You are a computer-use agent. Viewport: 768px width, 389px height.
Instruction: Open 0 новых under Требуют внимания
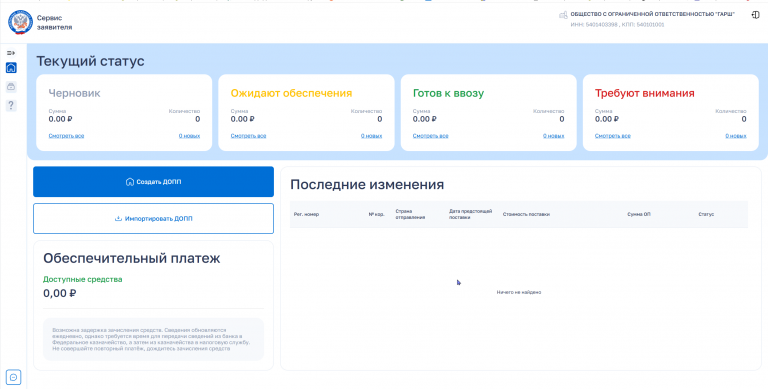(x=736, y=136)
